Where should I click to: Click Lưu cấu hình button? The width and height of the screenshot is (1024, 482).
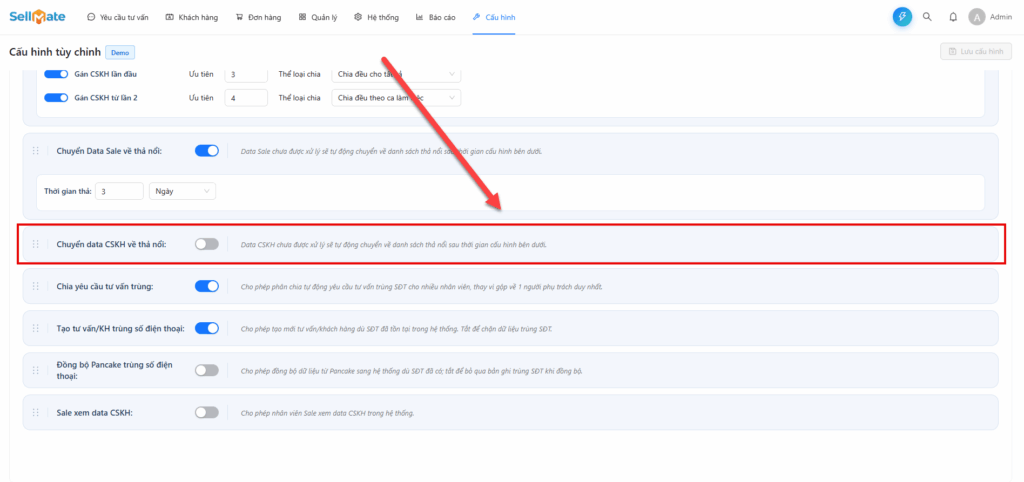pos(976,52)
